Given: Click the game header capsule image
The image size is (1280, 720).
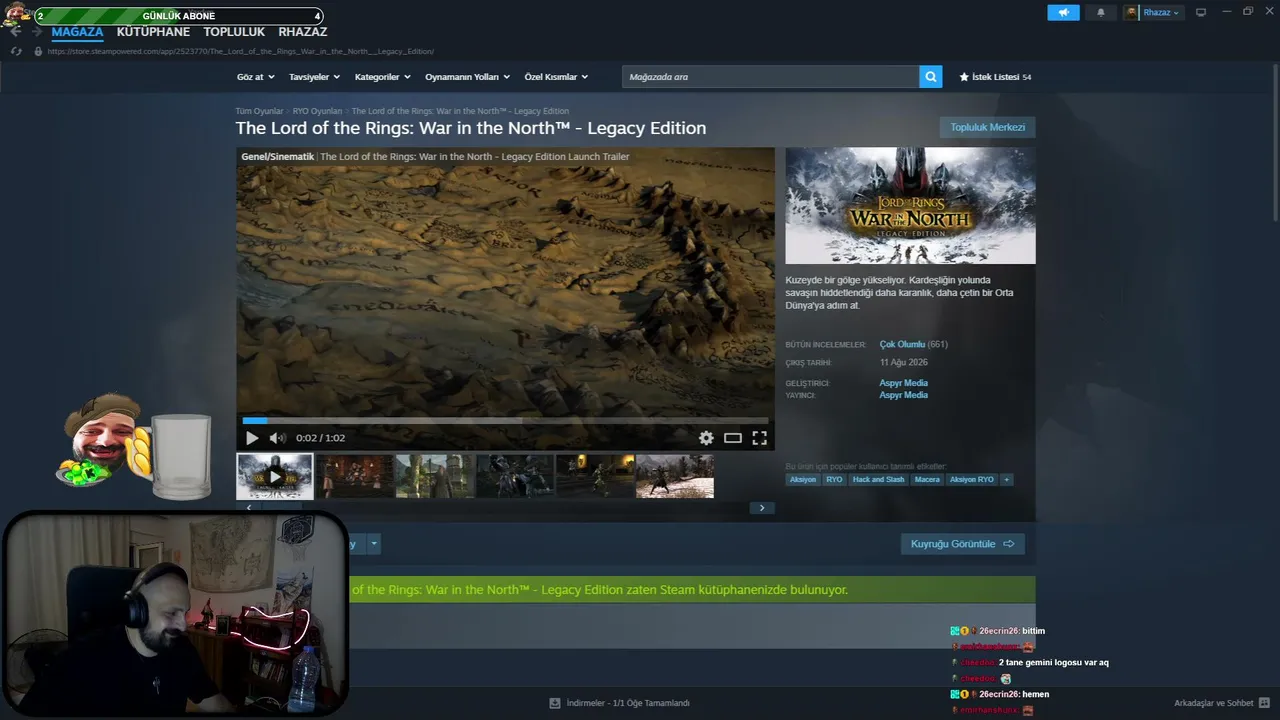Looking at the screenshot, I should (x=910, y=206).
